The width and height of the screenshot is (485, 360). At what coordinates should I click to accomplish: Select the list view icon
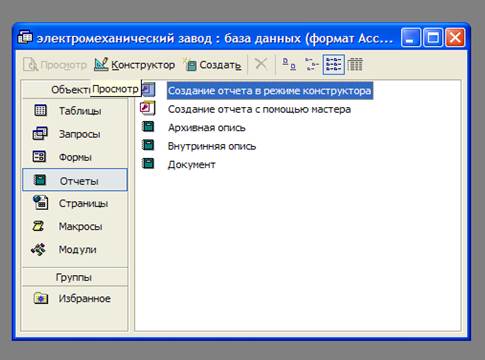(333, 64)
